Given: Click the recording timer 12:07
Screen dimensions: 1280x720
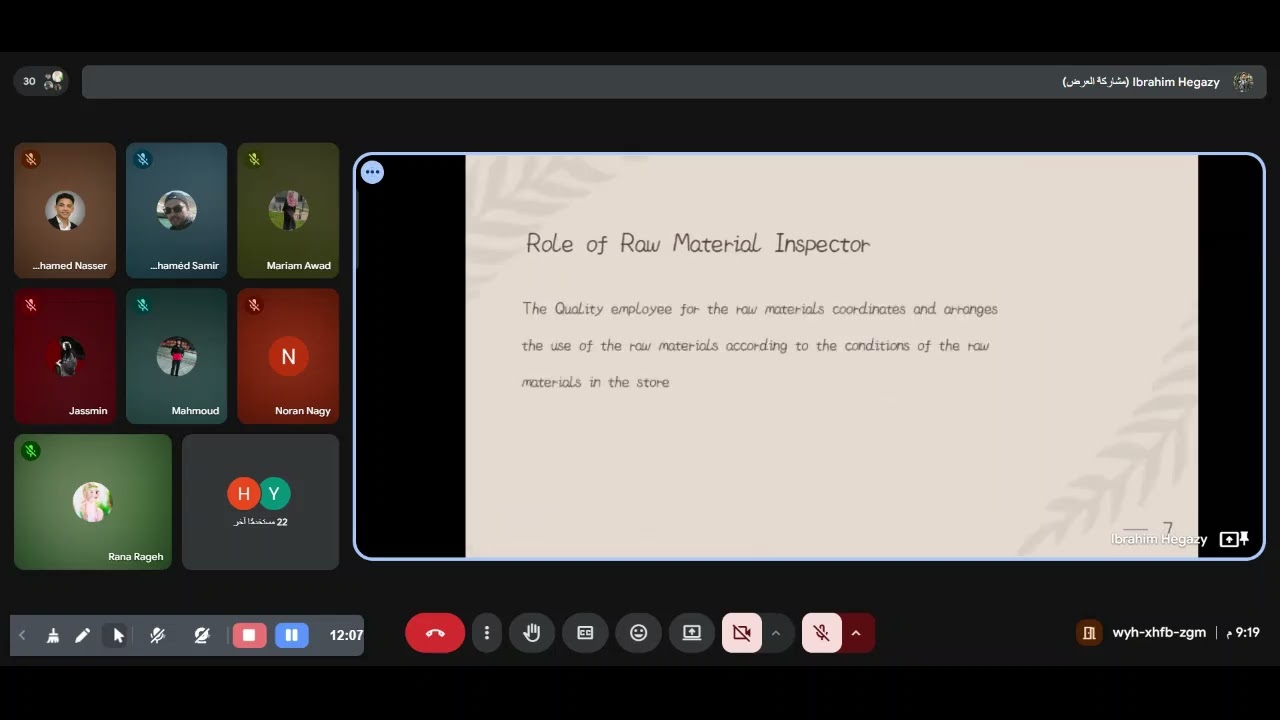Looking at the screenshot, I should 346,635.
